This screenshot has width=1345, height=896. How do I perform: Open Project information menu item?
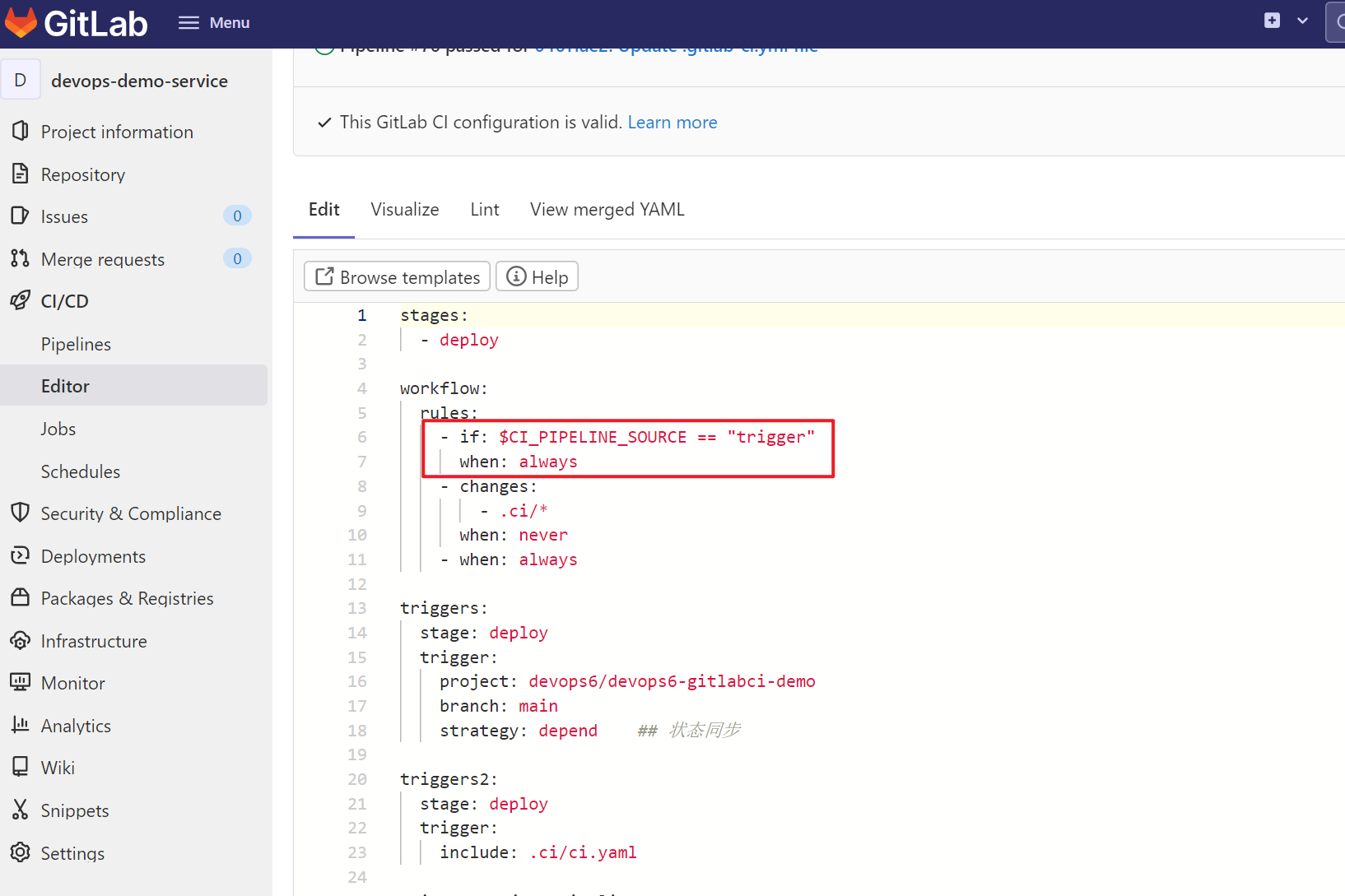[x=117, y=132]
